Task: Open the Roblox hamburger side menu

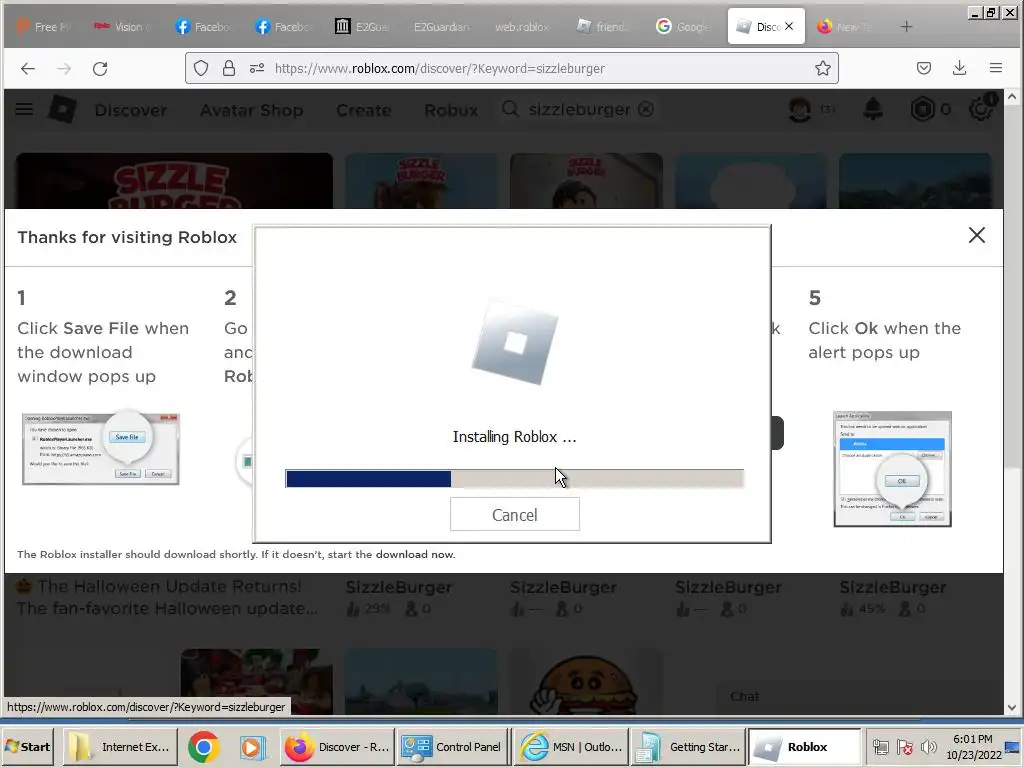Action: point(24,109)
